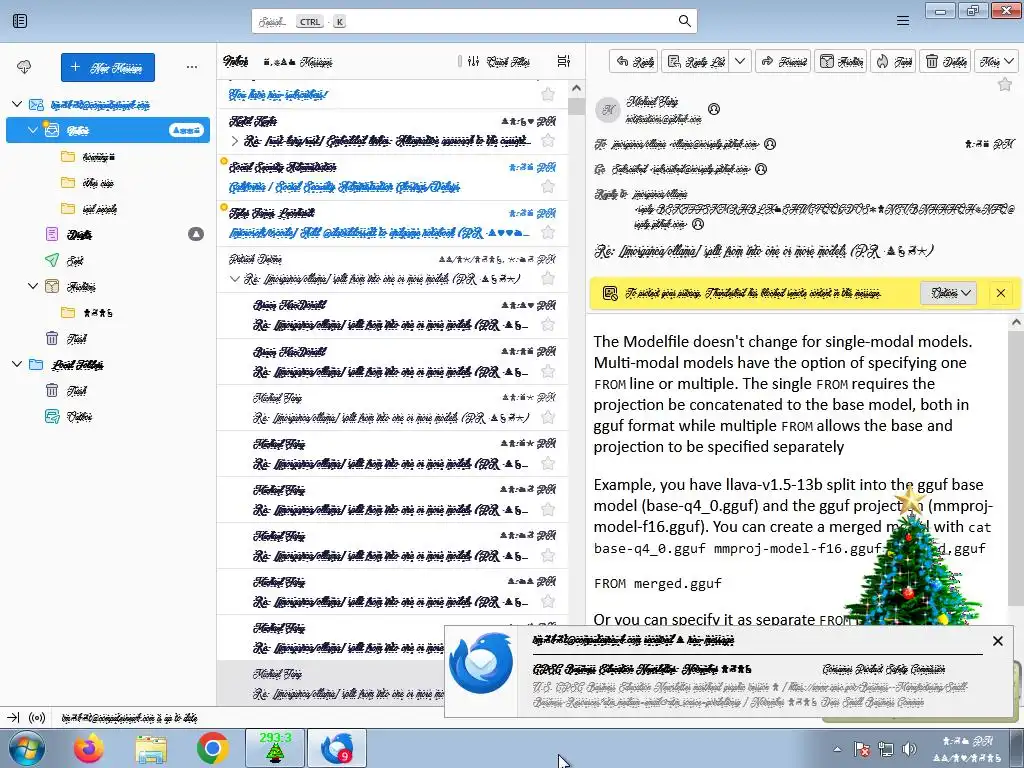Open the Thunderbird hamburger app menu
Viewport: 1024px width, 768px height.
click(x=903, y=21)
